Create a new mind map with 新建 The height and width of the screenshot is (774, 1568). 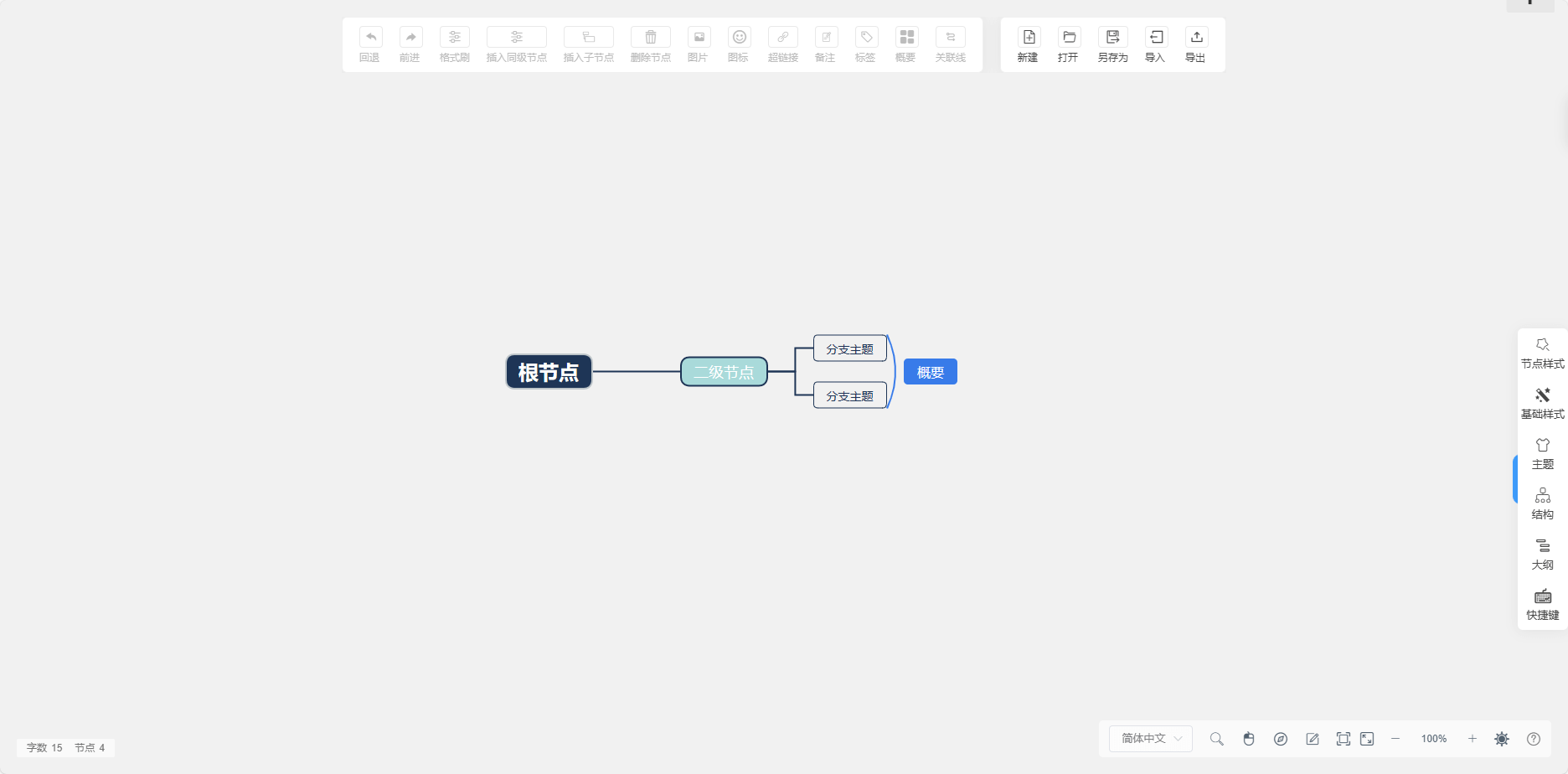[x=1027, y=44]
